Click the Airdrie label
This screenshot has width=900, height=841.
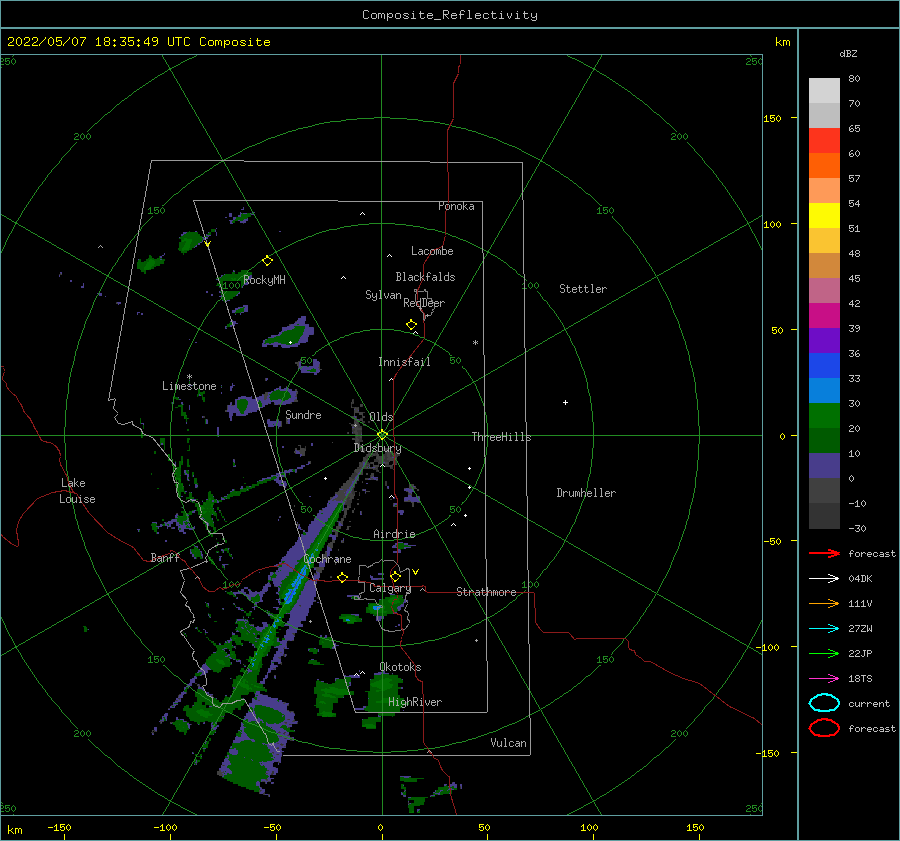tap(394, 534)
